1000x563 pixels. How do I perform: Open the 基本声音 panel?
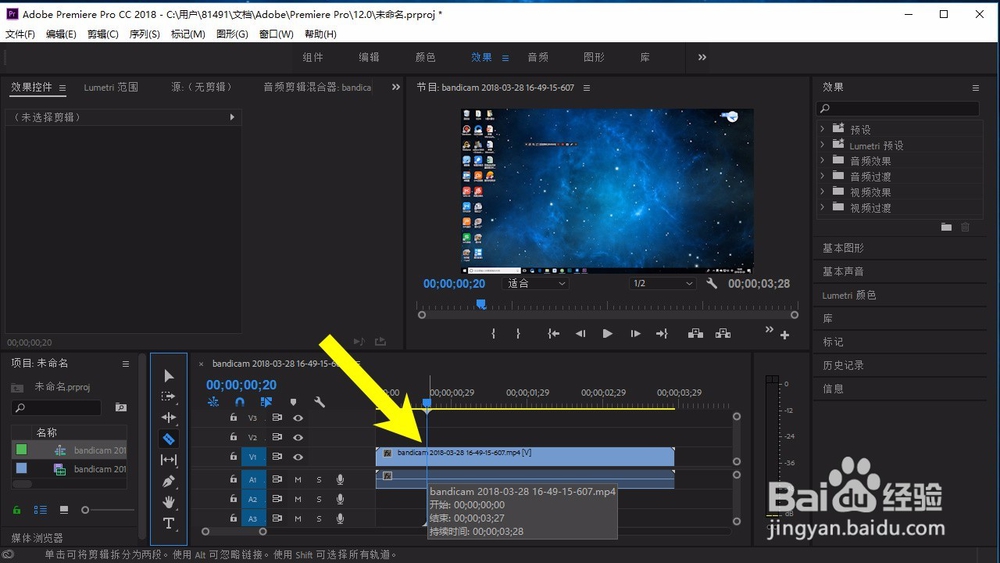click(843, 272)
